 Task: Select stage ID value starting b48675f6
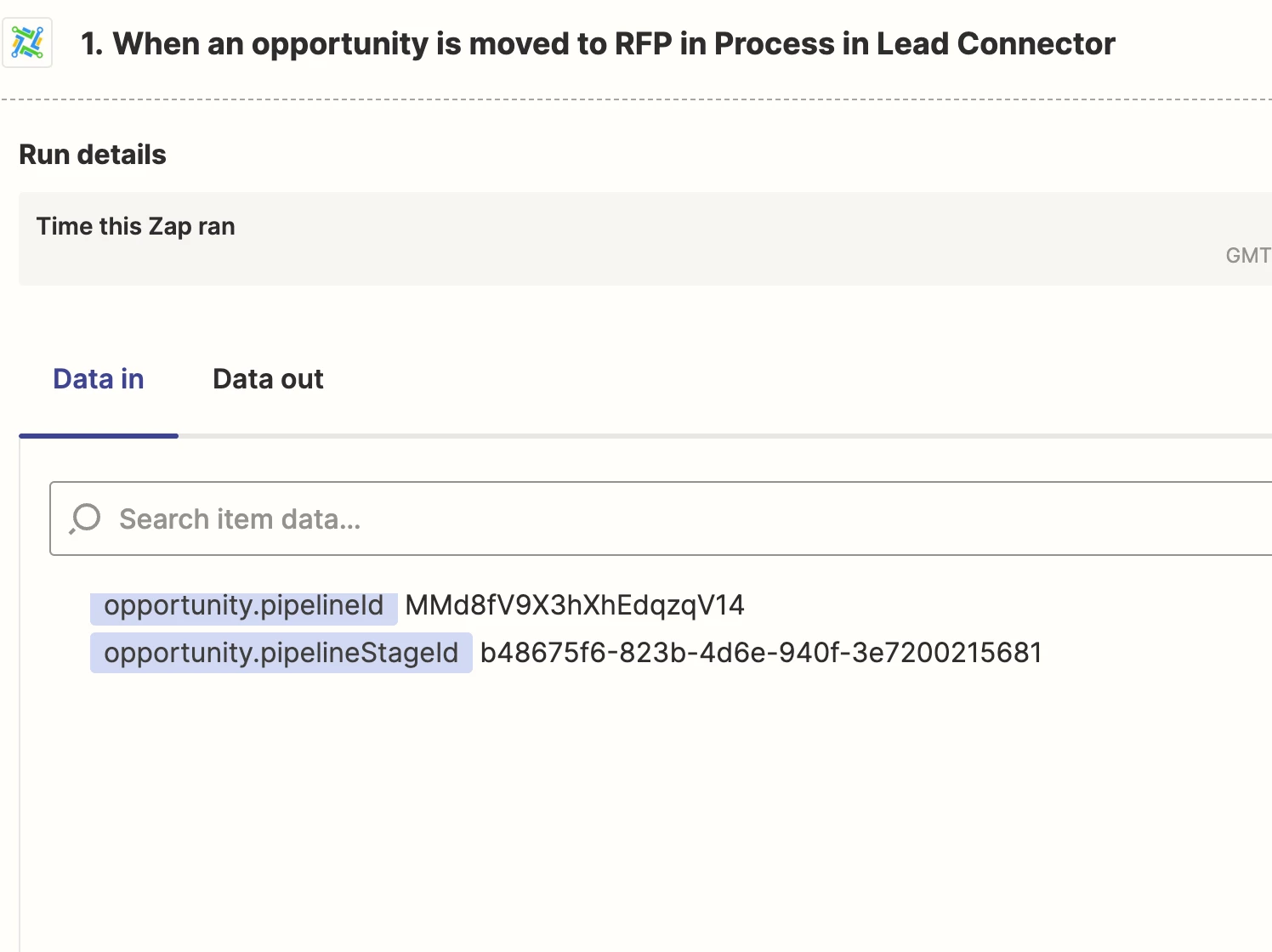[761, 653]
